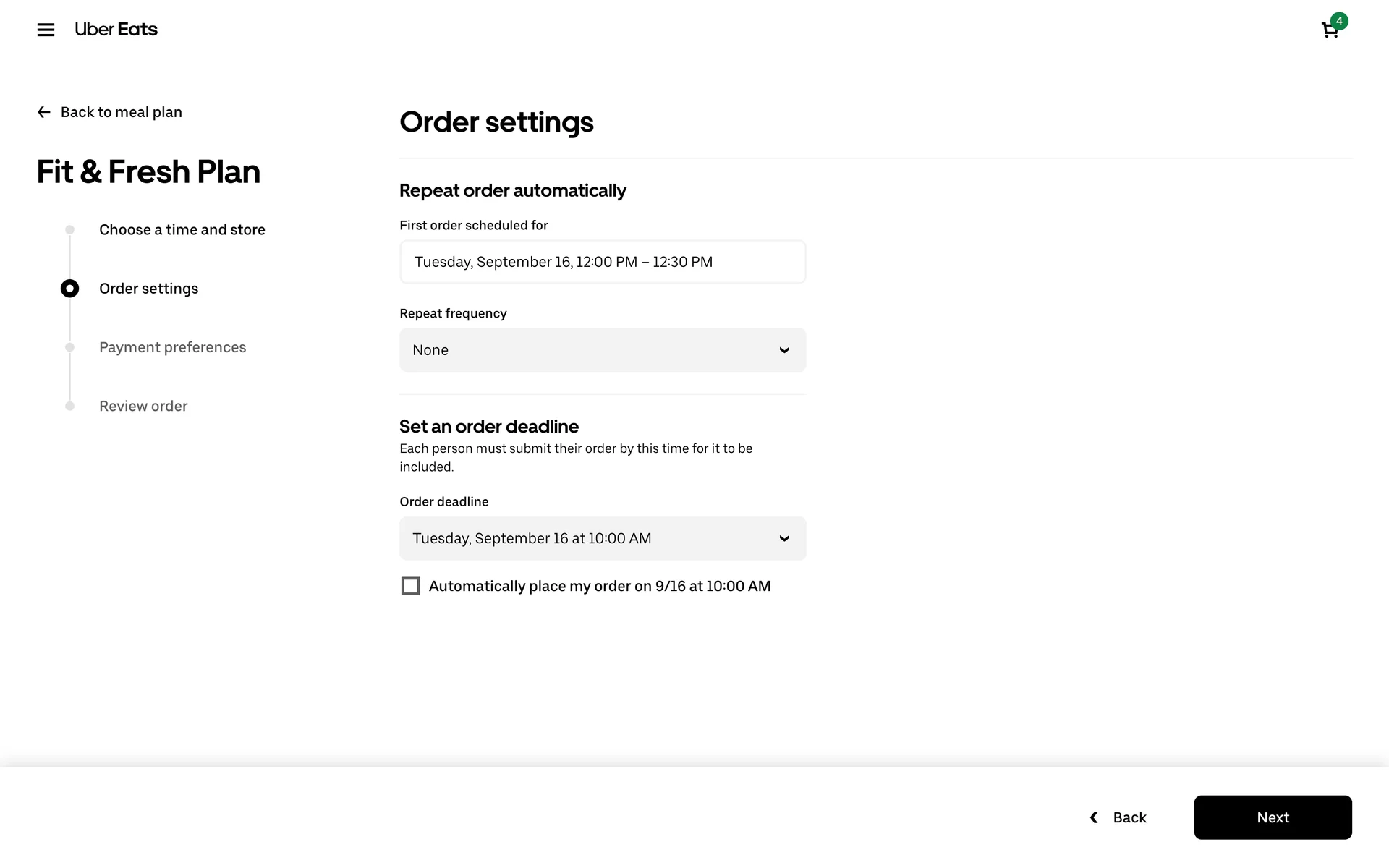Go to Choose a time and store step
Screen dimensions: 1389x868
[182, 230]
